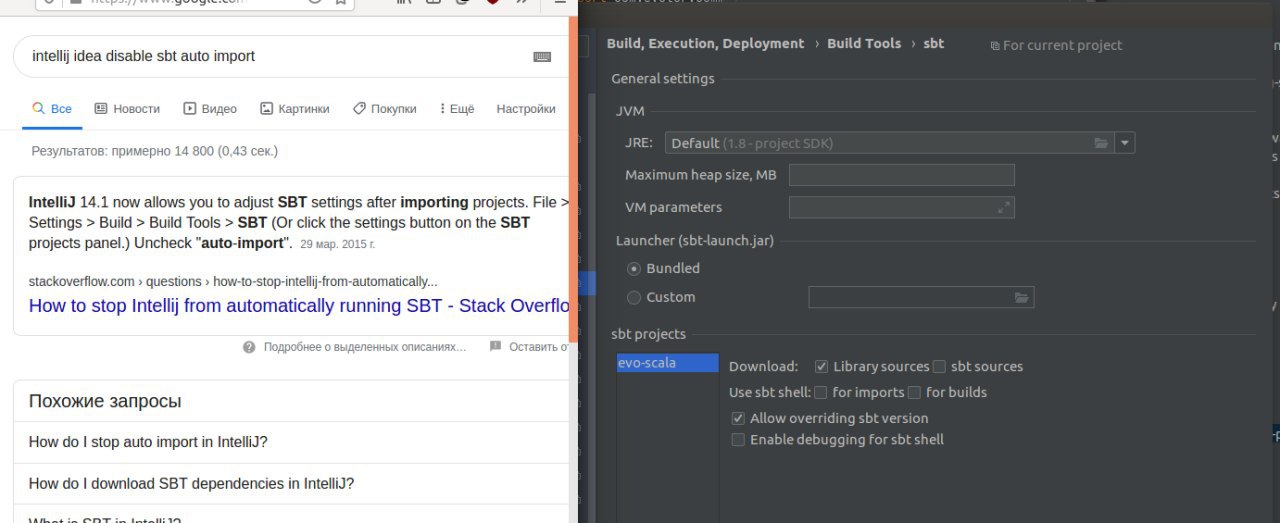Switch to the Все results tab

click(52, 109)
